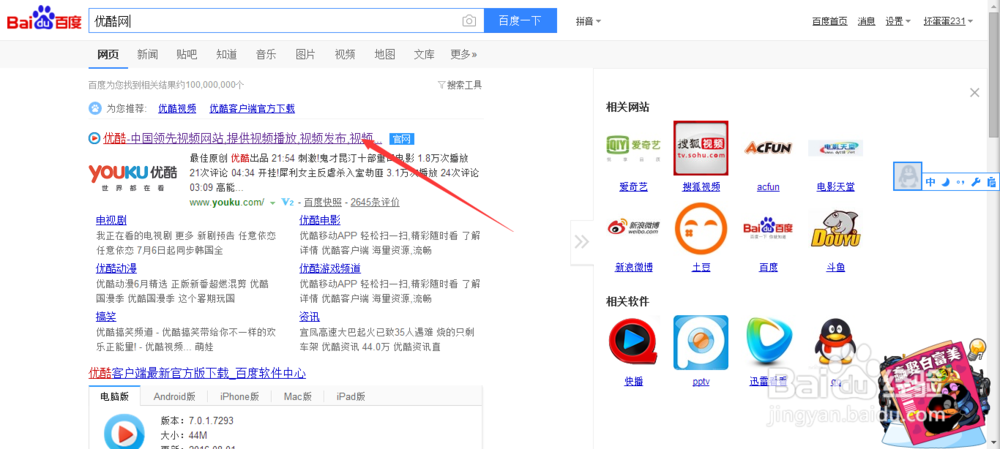Click the AcFun logo icon

click(768, 148)
